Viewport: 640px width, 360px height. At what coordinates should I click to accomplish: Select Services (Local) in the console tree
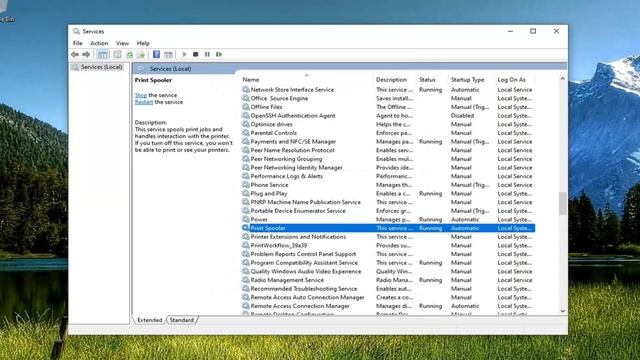click(98, 67)
